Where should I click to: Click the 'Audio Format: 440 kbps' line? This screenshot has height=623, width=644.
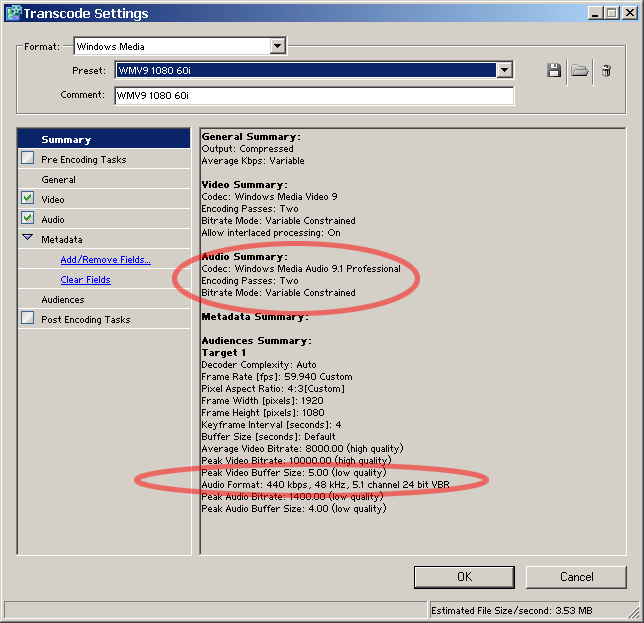pos(325,485)
